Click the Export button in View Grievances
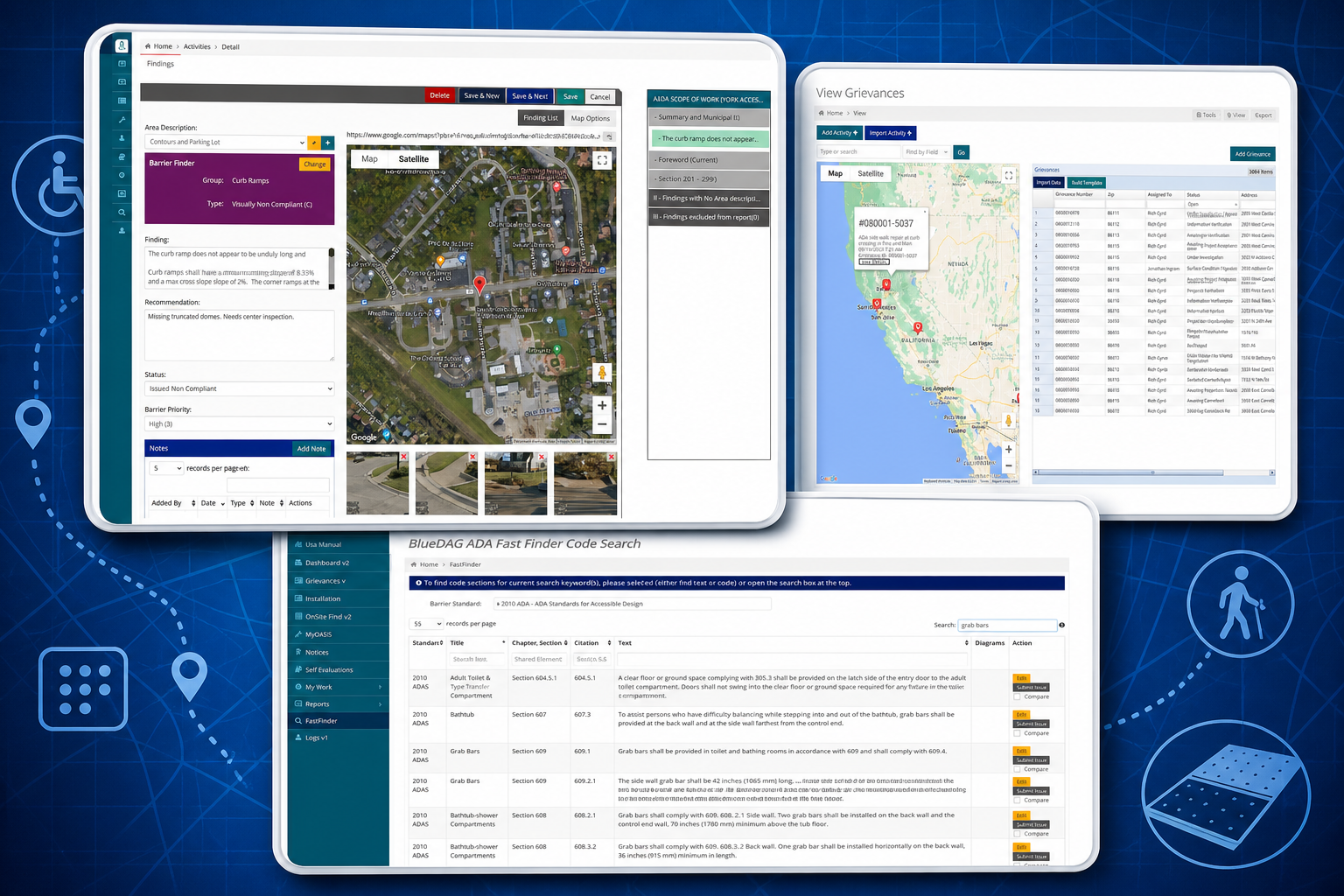 pos(1263,115)
